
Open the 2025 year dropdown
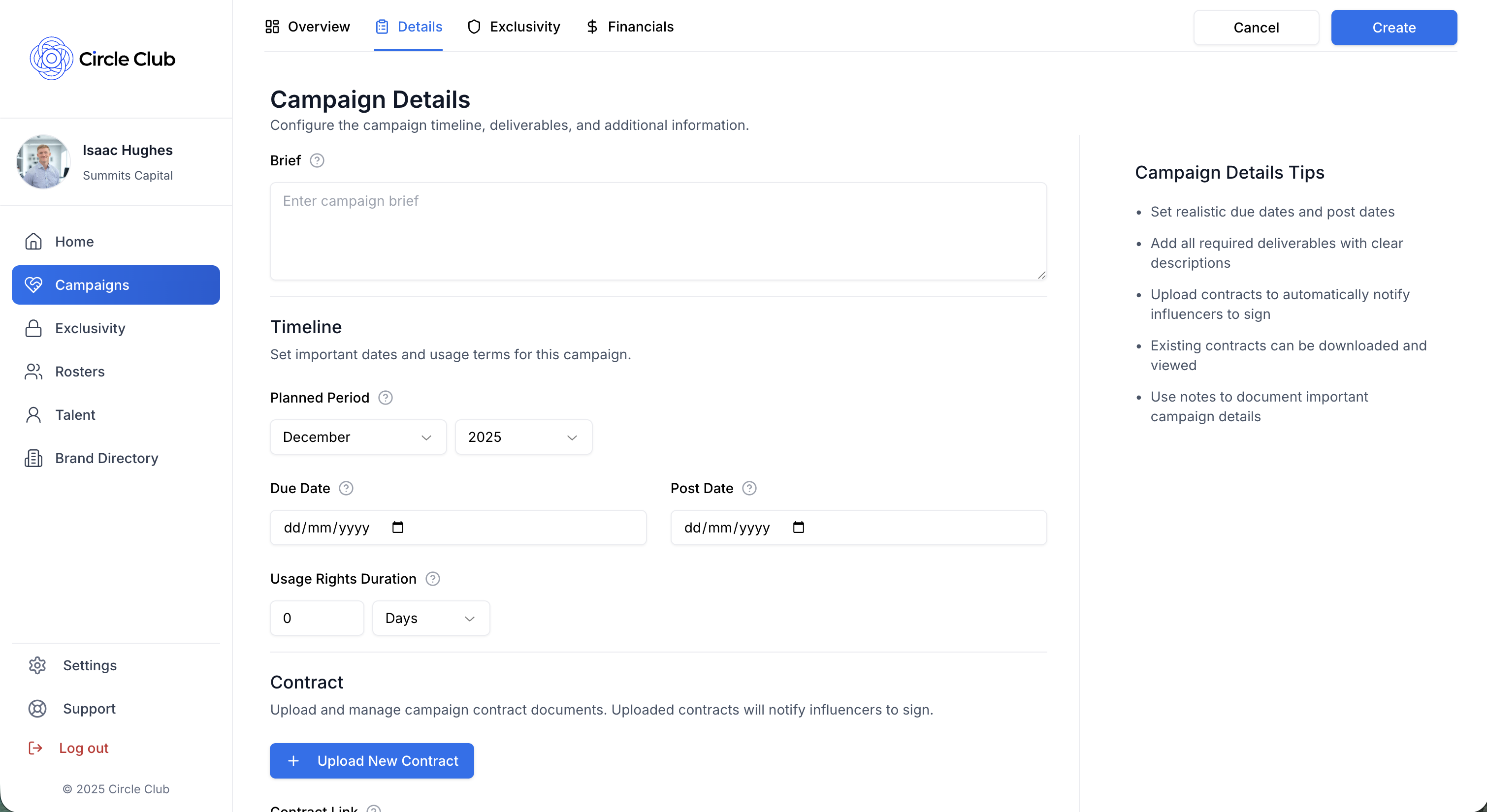(x=523, y=437)
